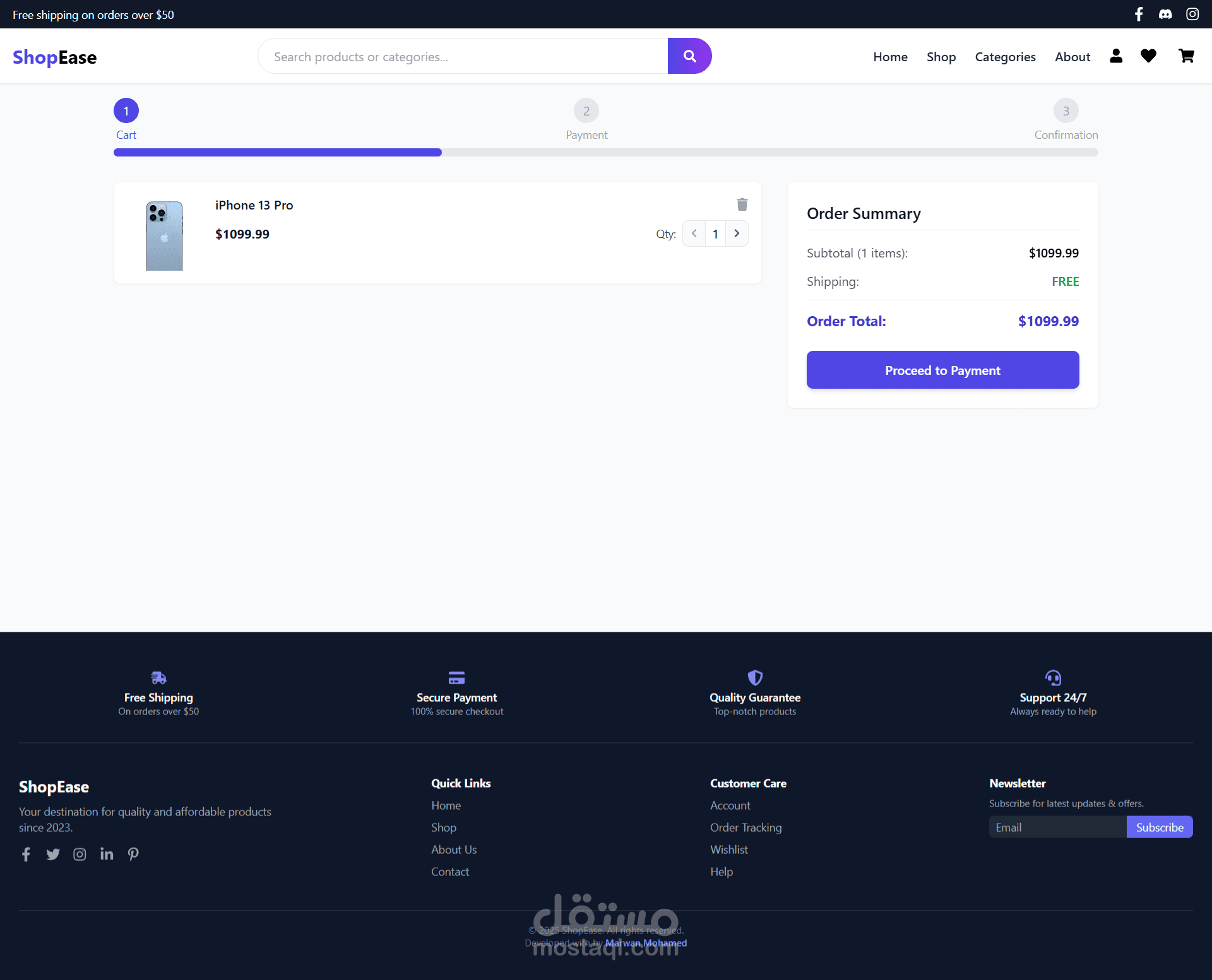Open the iPhone 13 Pro thumbnail
This screenshot has width=1212, height=980.
(x=164, y=235)
